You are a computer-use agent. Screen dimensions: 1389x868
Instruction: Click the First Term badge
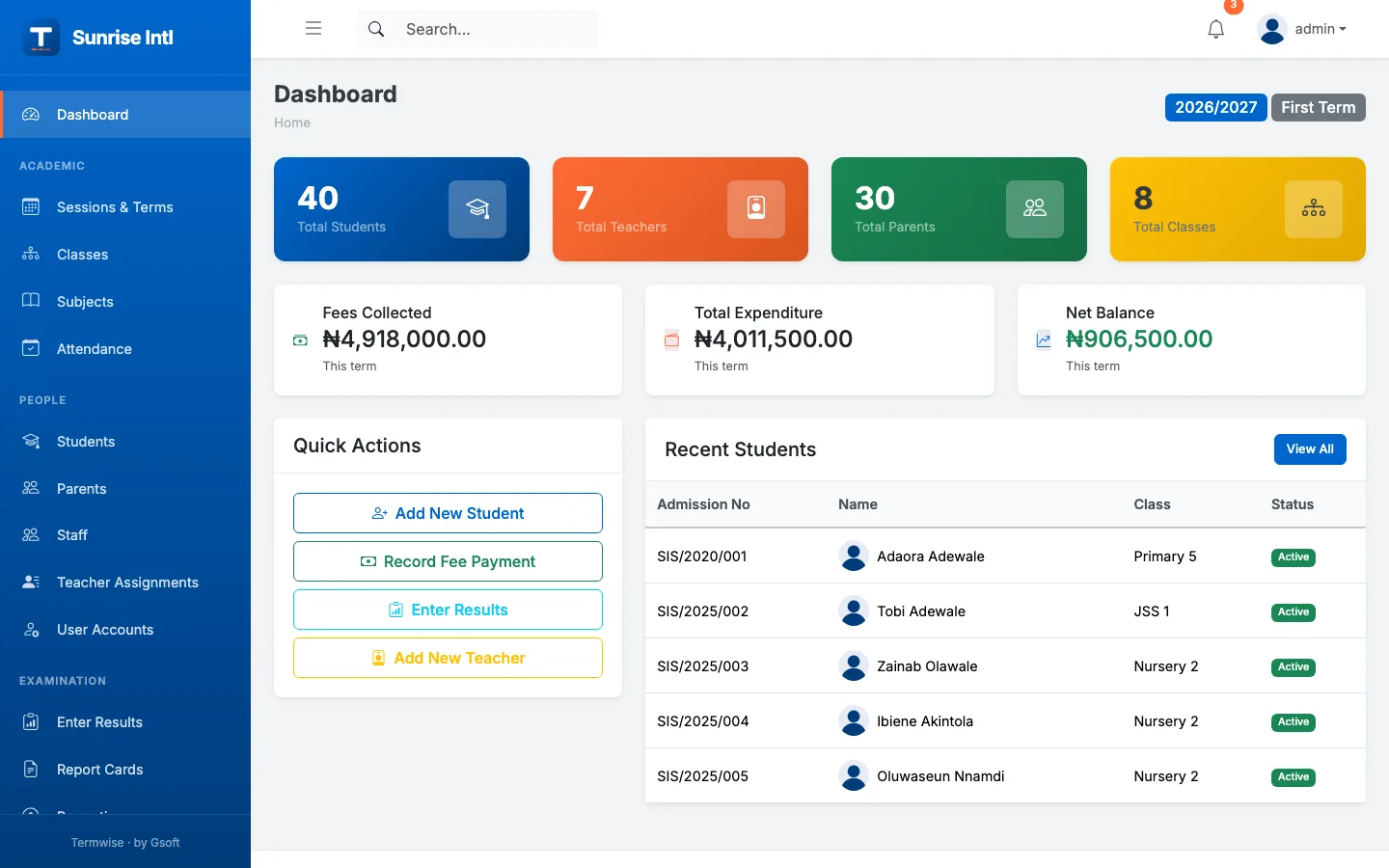click(1319, 107)
